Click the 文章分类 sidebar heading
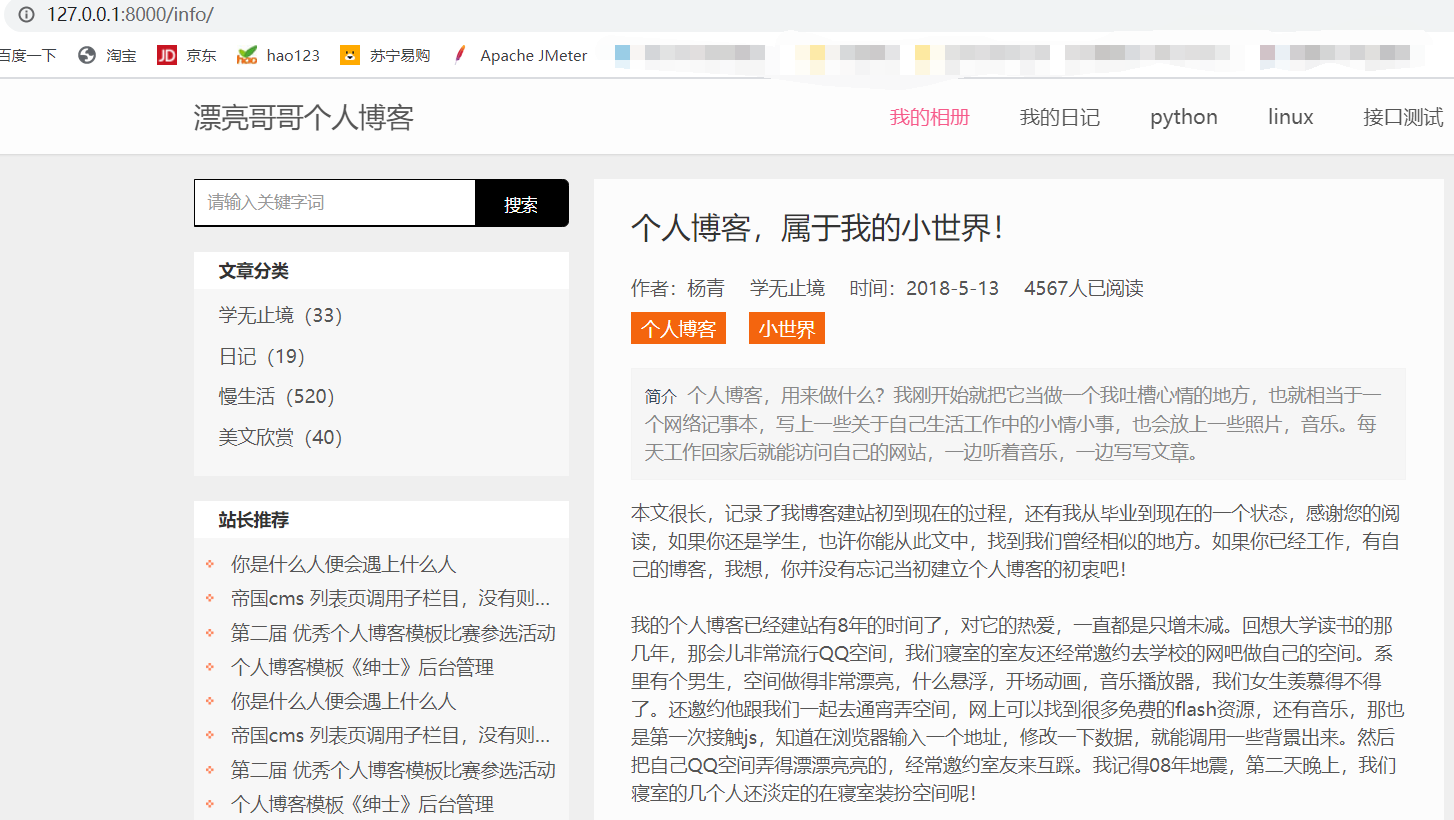Screen dimensions: 1454x820 pos(254,271)
